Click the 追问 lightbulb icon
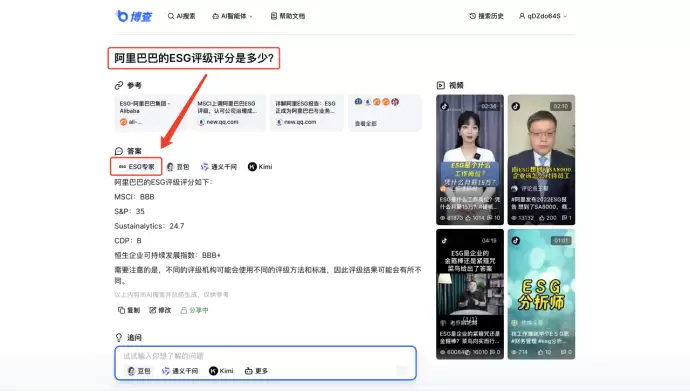 (119, 337)
